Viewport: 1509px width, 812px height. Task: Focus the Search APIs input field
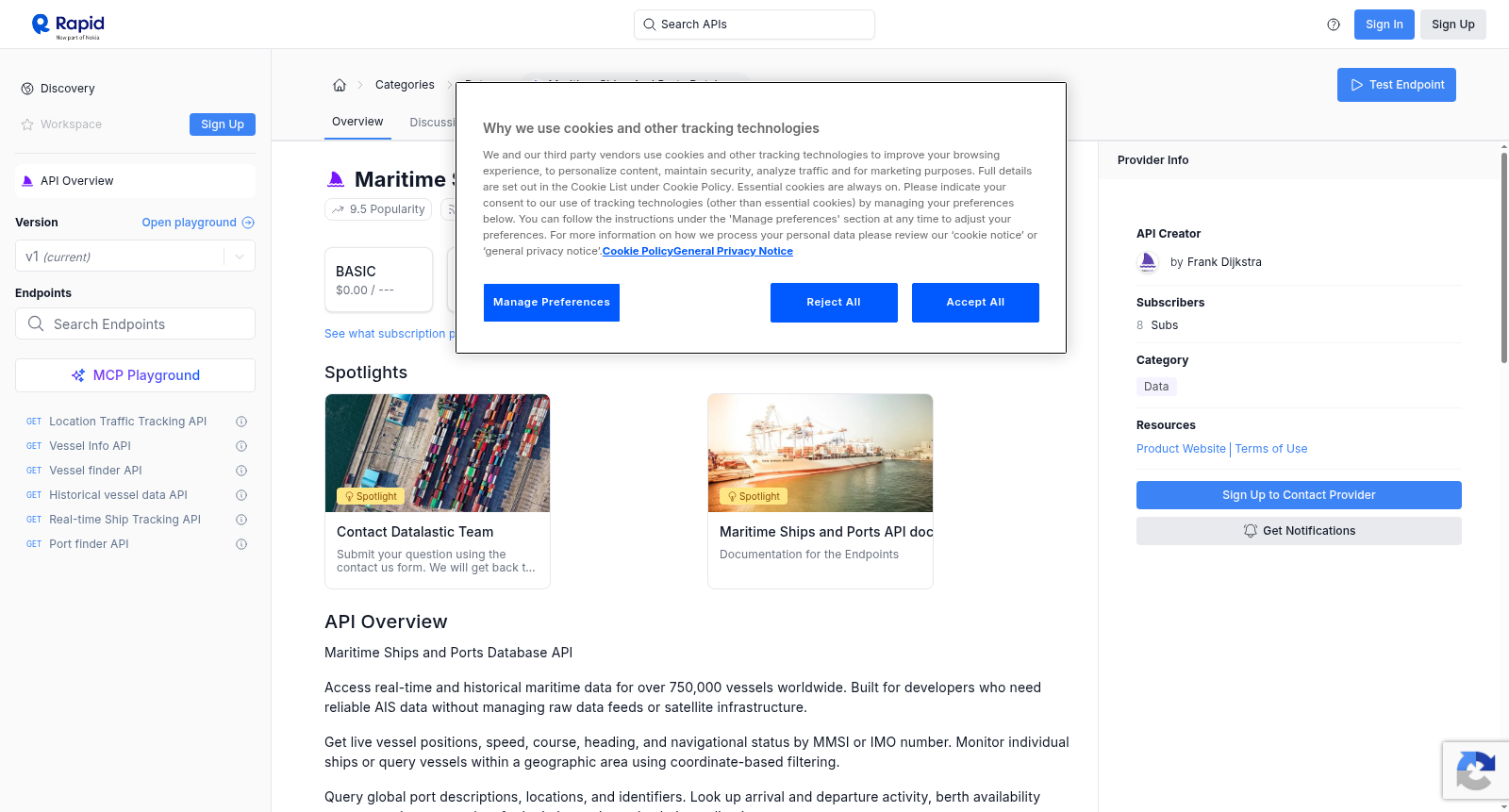[754, 25]
